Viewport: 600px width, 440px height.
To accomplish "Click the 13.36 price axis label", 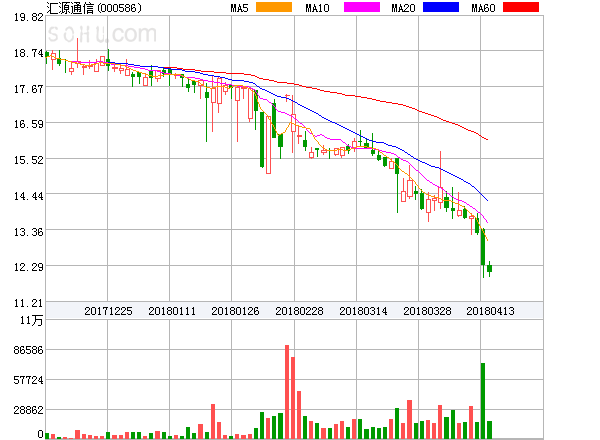I will click(29, 232).
